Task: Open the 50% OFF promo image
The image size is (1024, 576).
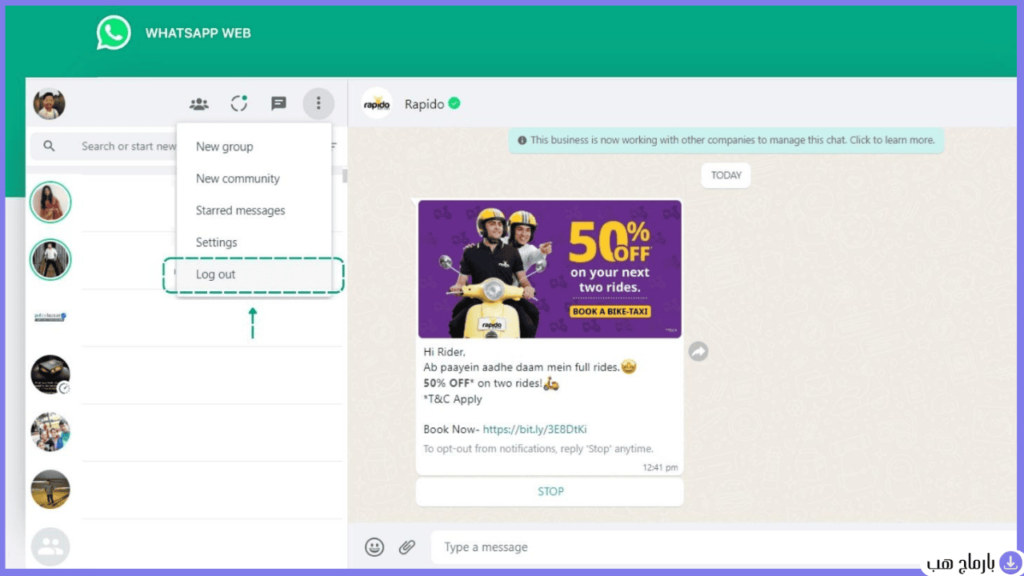Action: tap(550, 269)
